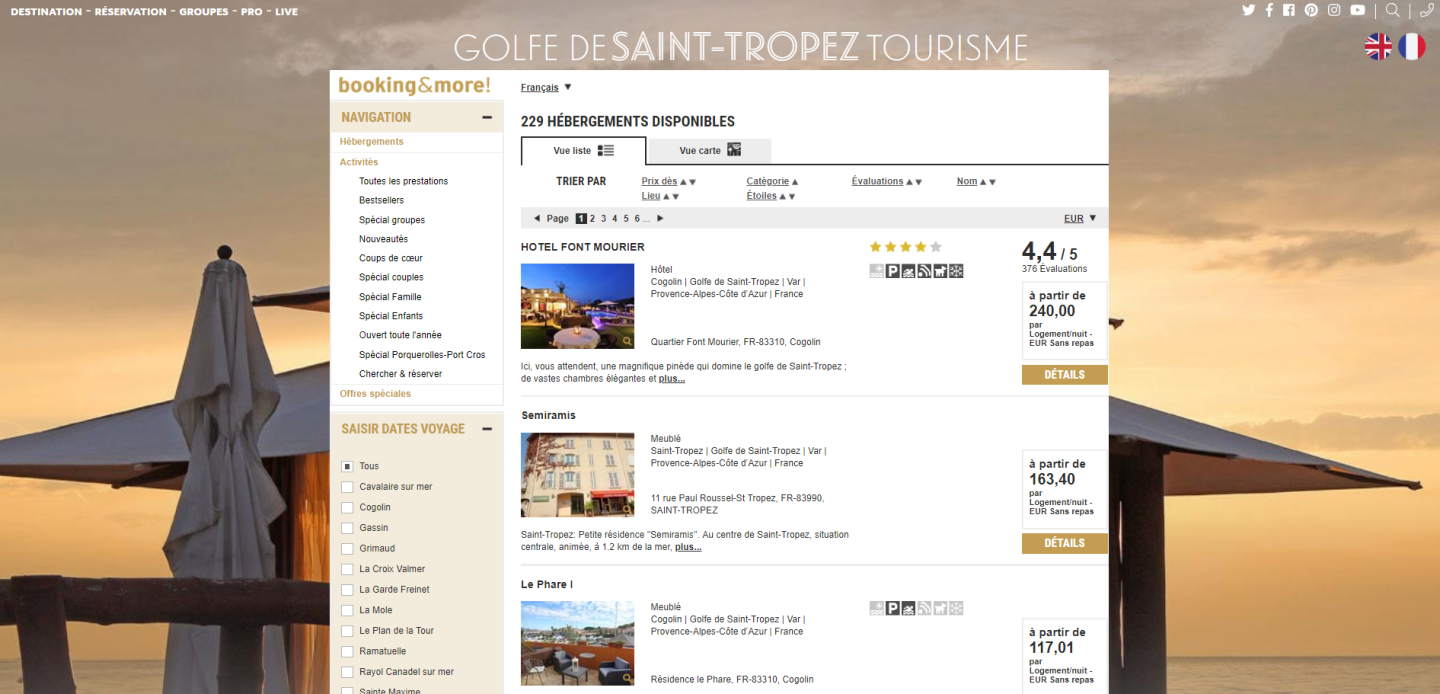Open the Français language dropdown
The width and height of the screenshot is (1440, 694).
(x=546, y=88)
